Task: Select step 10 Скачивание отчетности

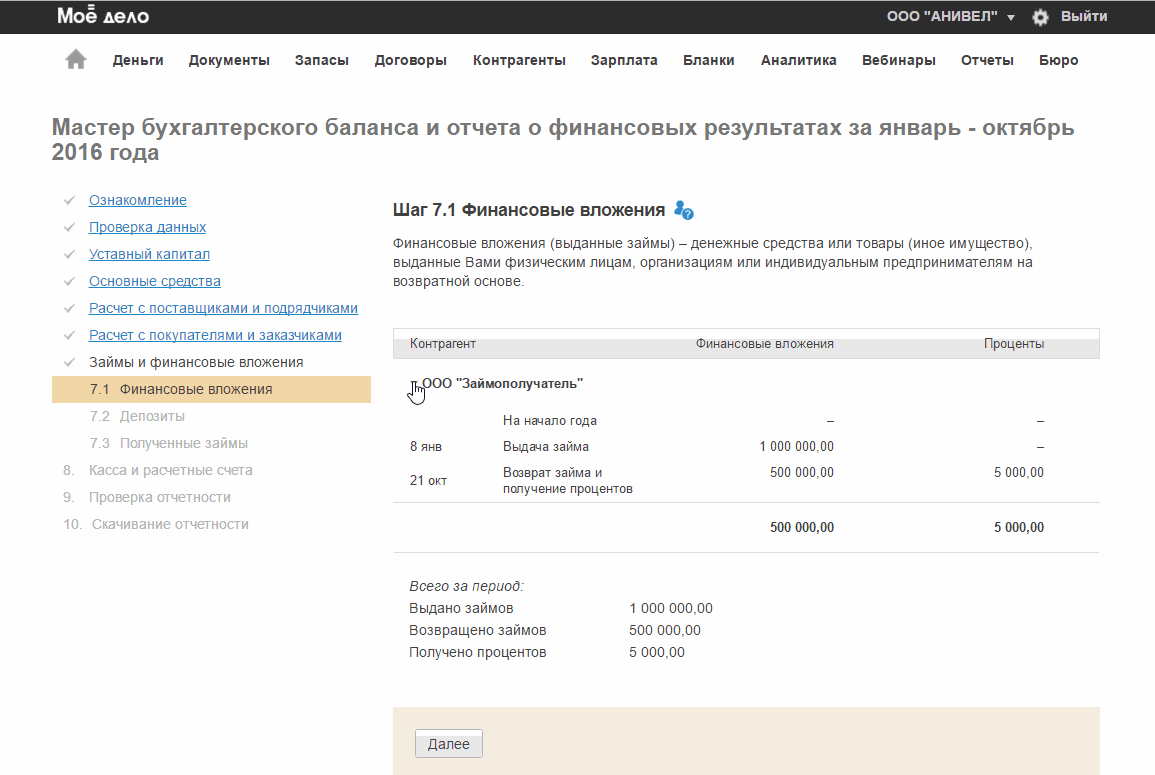Action: tap(155, 525)
